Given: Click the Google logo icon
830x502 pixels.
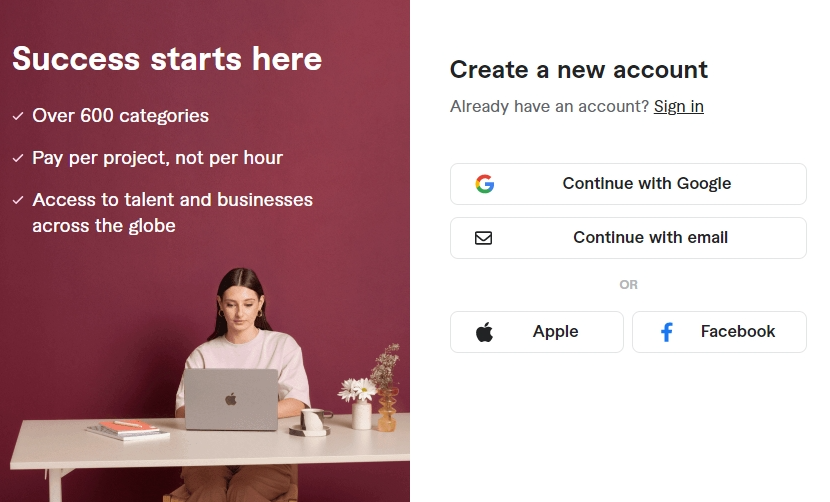Looking at the screenshot, I should 484,184.
